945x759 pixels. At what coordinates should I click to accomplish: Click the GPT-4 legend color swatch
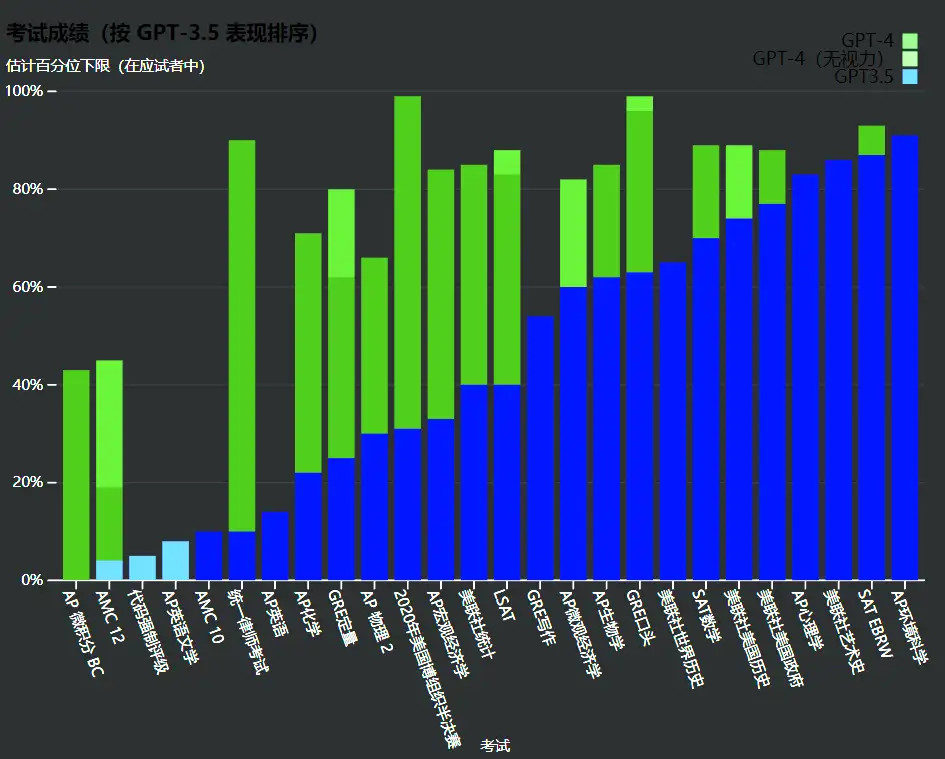[x=910, y=41]
